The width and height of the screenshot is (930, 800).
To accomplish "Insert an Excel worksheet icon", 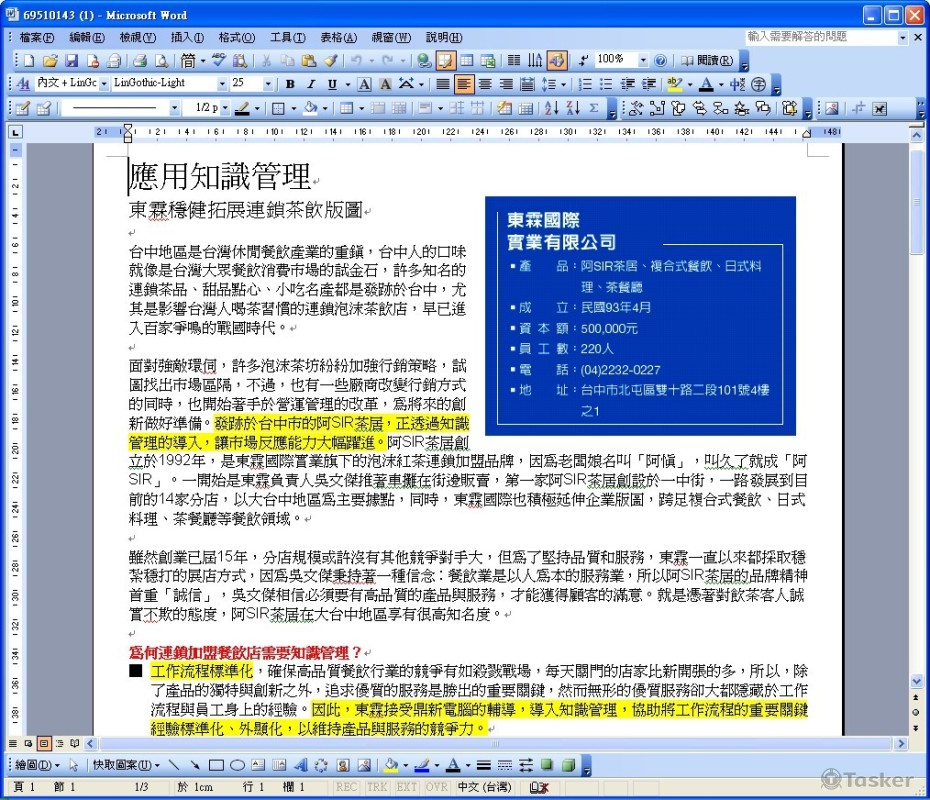I will coord(488,60).
